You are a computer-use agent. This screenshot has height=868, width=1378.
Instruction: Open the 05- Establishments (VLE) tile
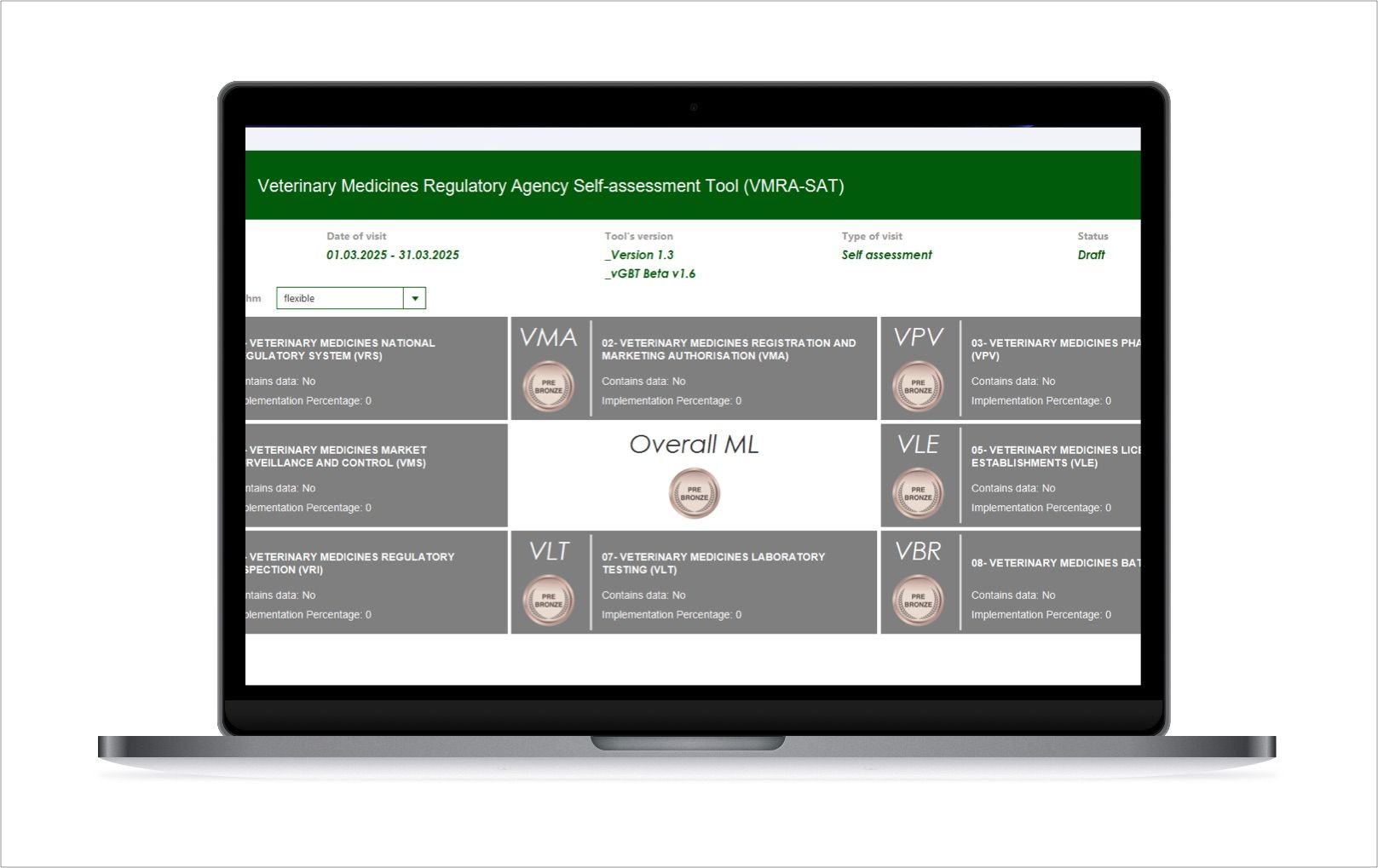[1011, 475]
